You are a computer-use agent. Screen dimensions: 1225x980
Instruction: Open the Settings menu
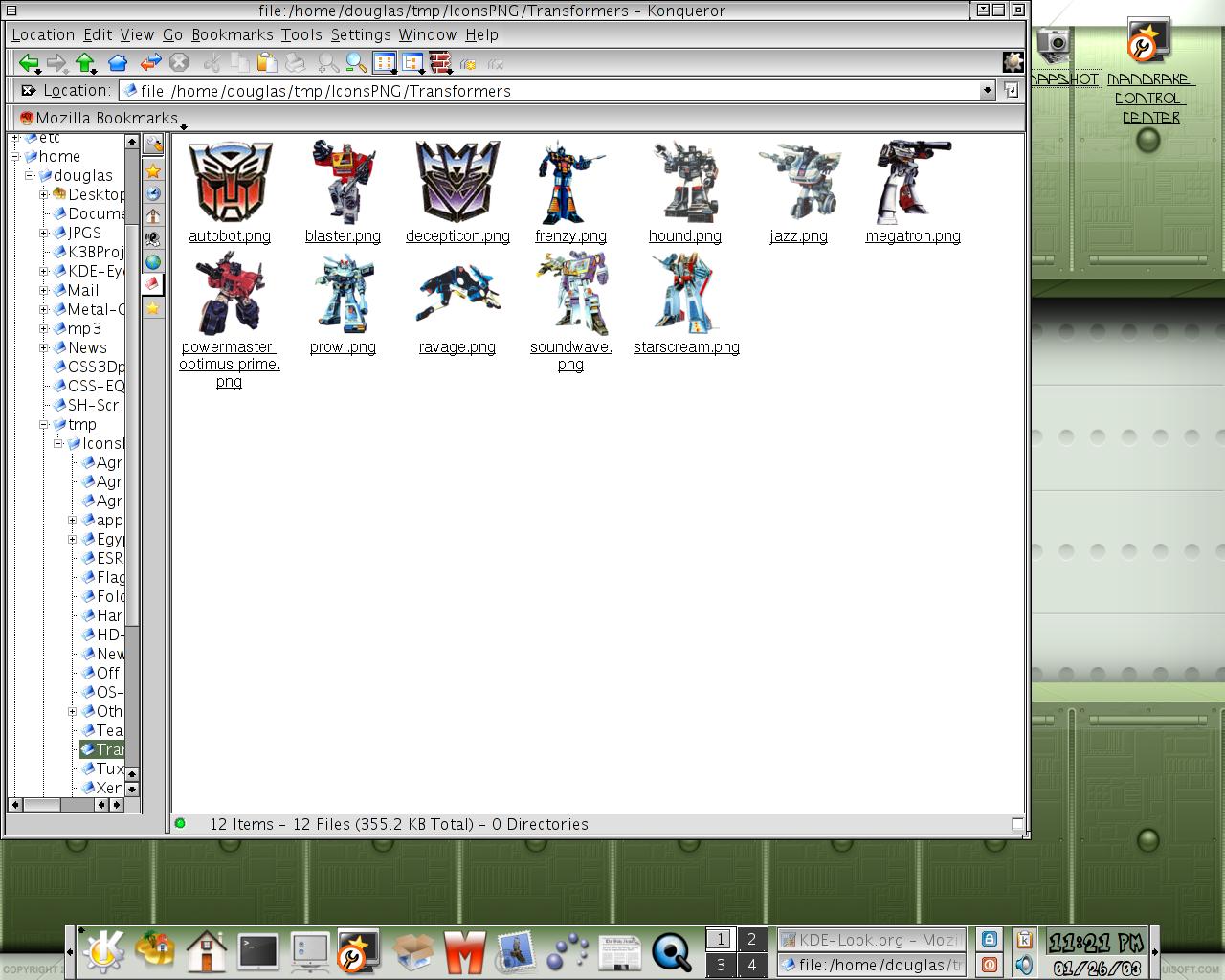[x=361, y=34]
